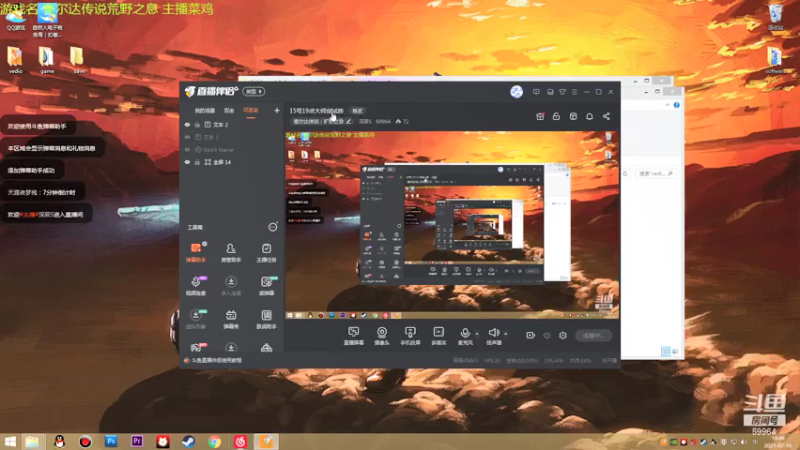
Task: Open the 弹幕秀 danmaku show tool
Action: (231, 319)
